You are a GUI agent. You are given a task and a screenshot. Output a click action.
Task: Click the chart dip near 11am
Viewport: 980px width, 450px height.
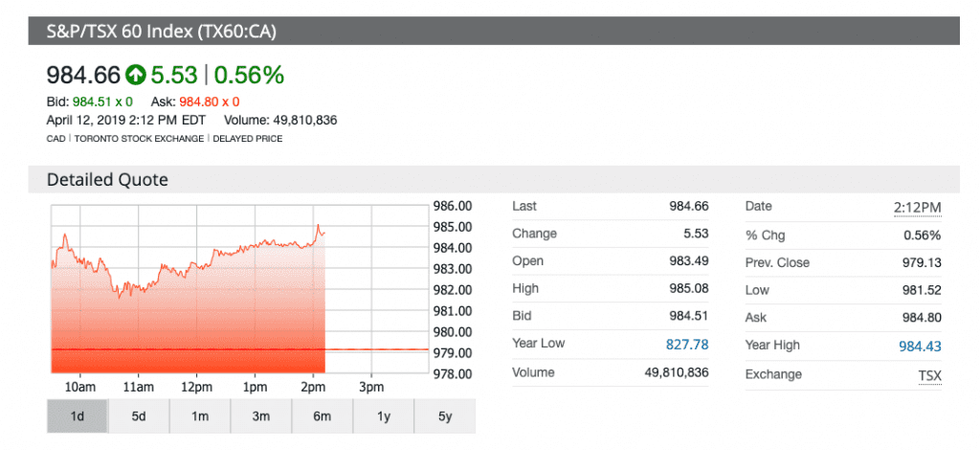[x=120, y=295]
